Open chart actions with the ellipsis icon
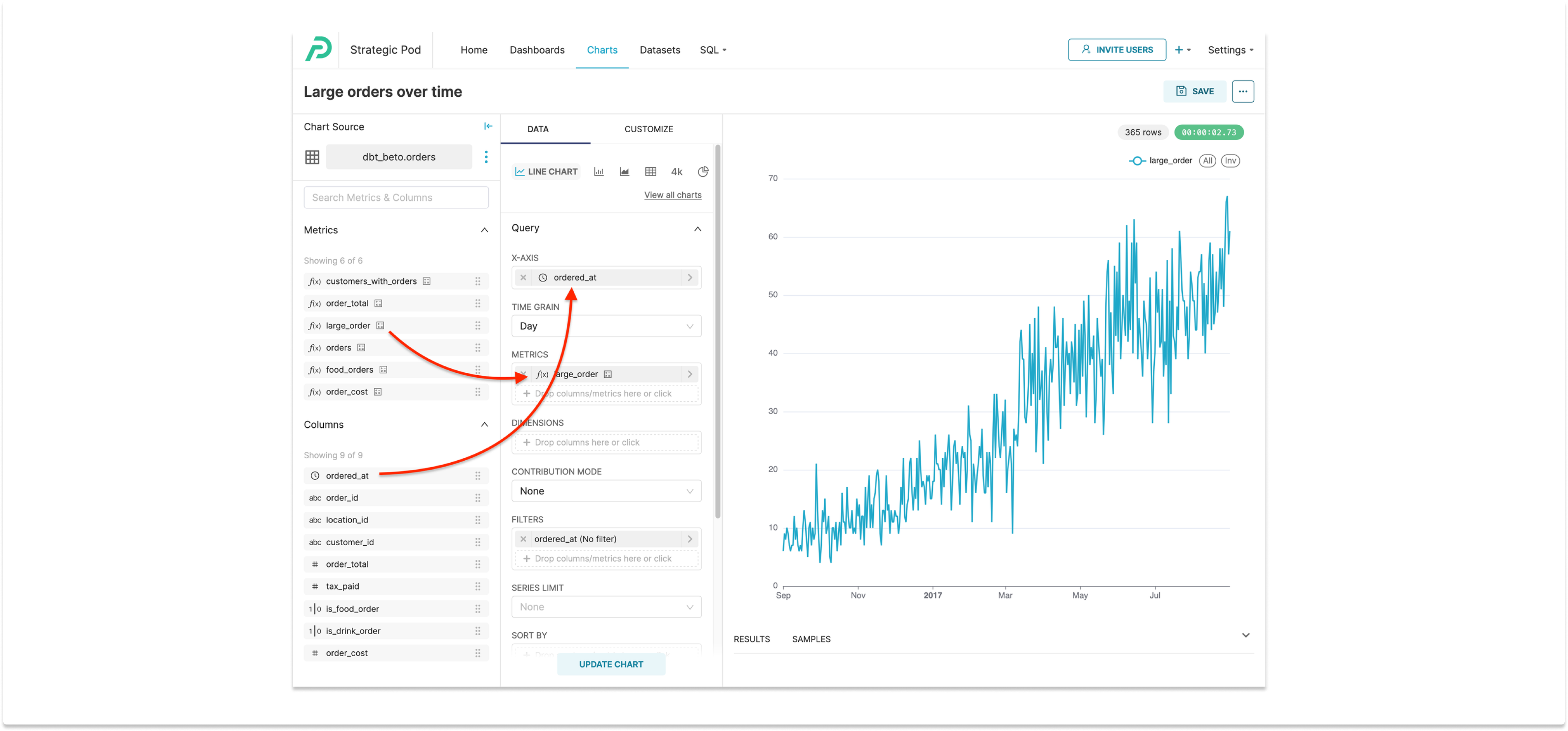The height and width of the screenshot is (731, 1568). point(1243,91)
